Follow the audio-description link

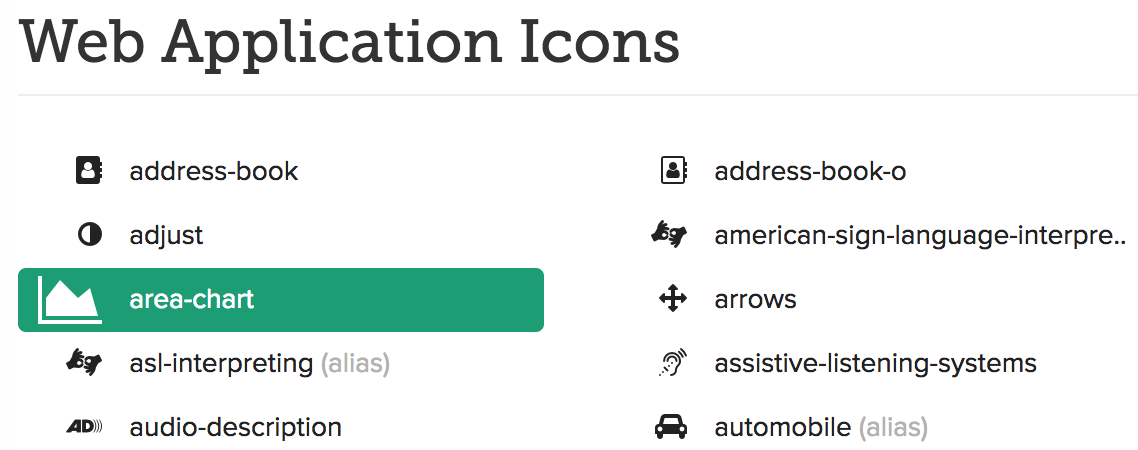(x=236, y=428)
